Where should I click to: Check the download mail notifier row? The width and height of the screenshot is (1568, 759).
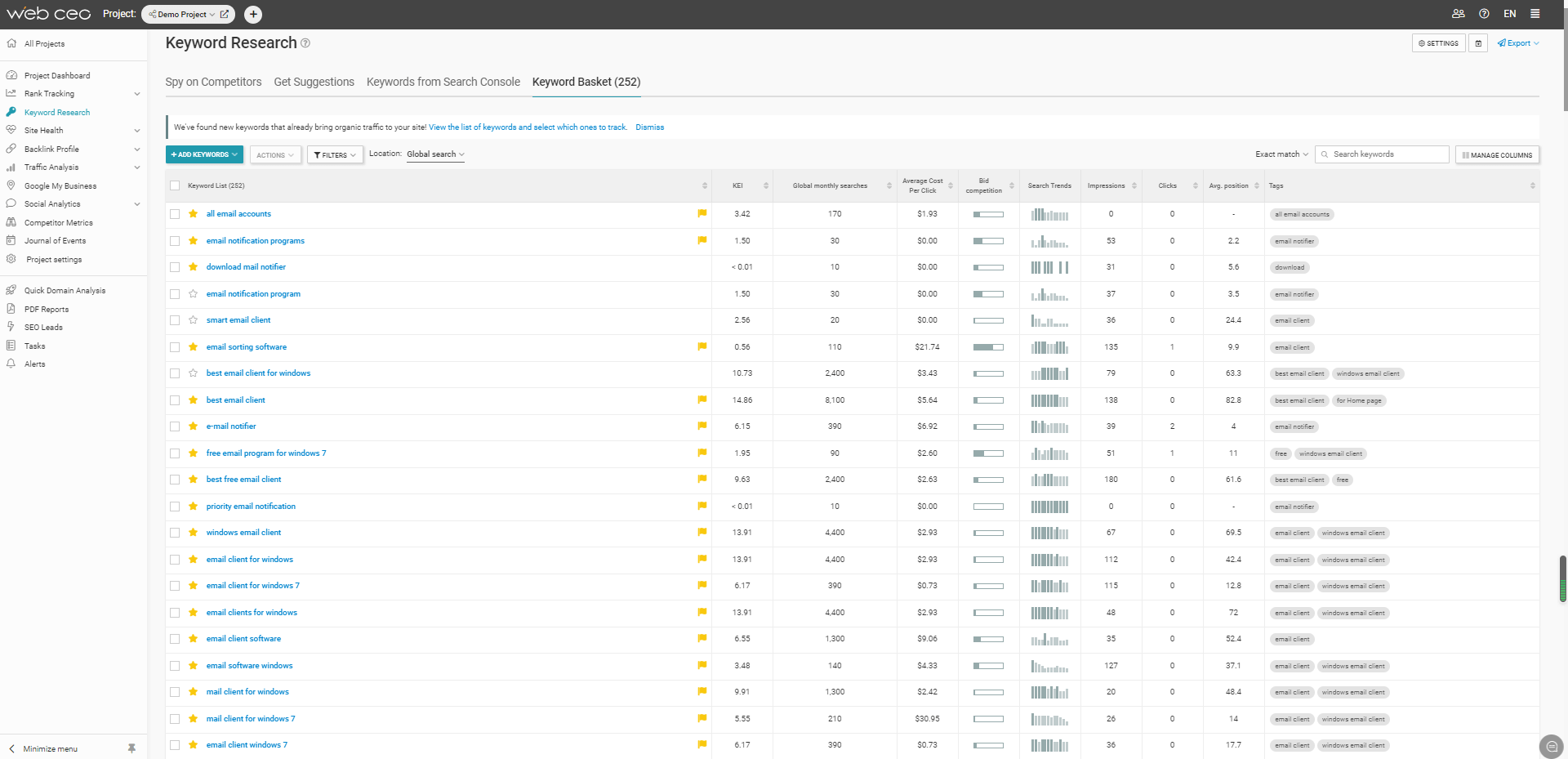175,267
